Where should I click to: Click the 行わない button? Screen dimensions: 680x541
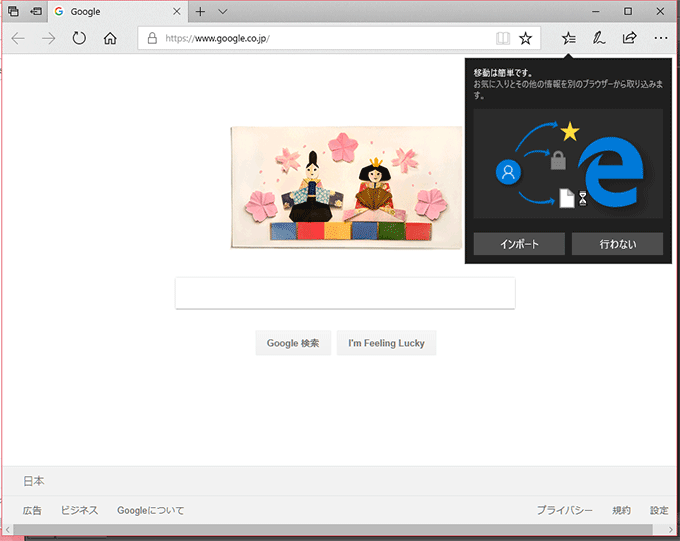(618, 244)
